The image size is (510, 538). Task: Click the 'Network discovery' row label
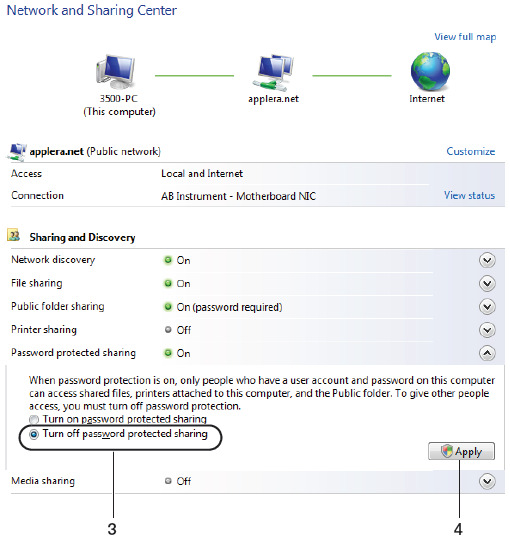coord(53,260)
